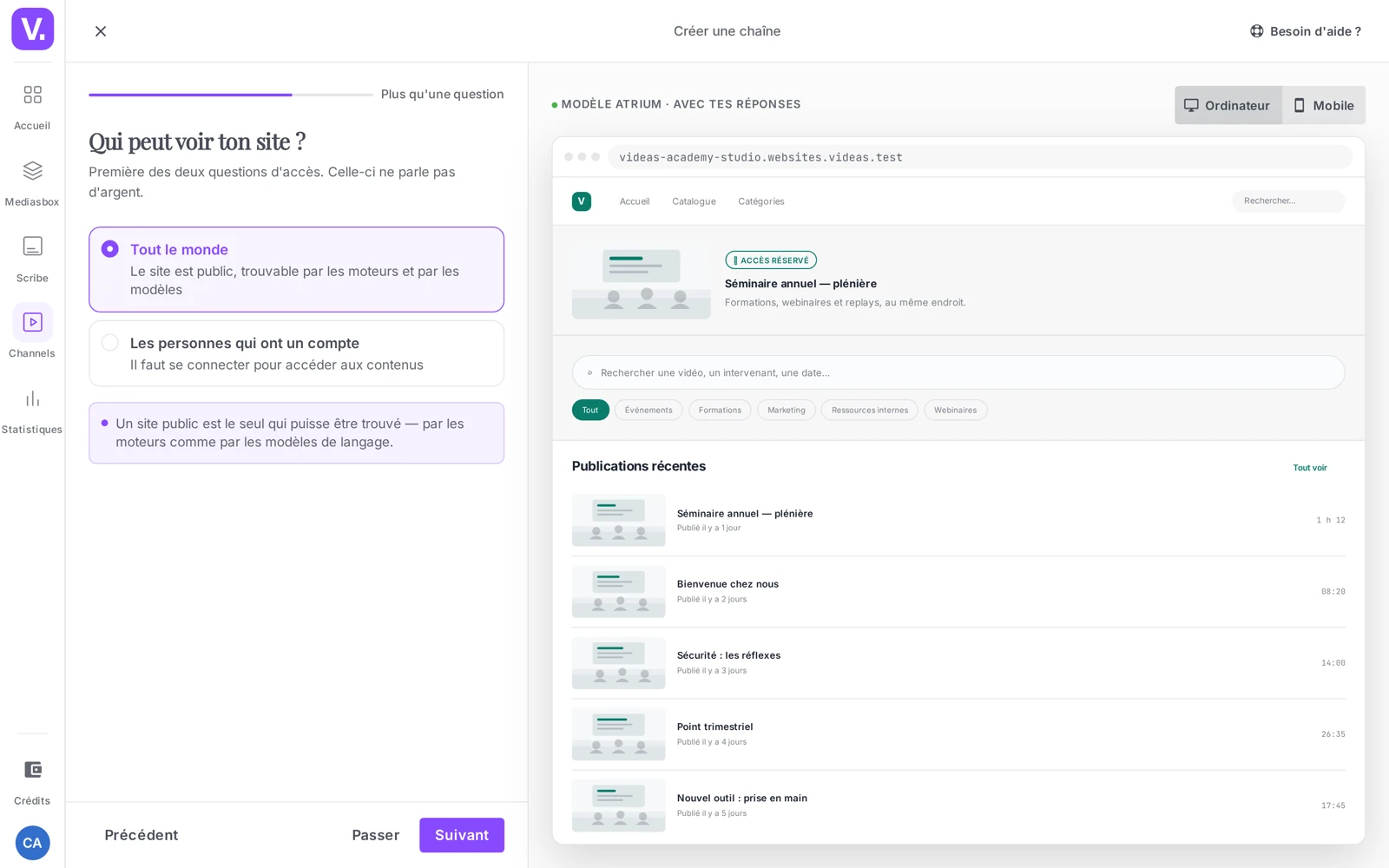Open the Videas logo home
The width and height of the screenshot is (1389, 868).
click(x=32, y=30)
